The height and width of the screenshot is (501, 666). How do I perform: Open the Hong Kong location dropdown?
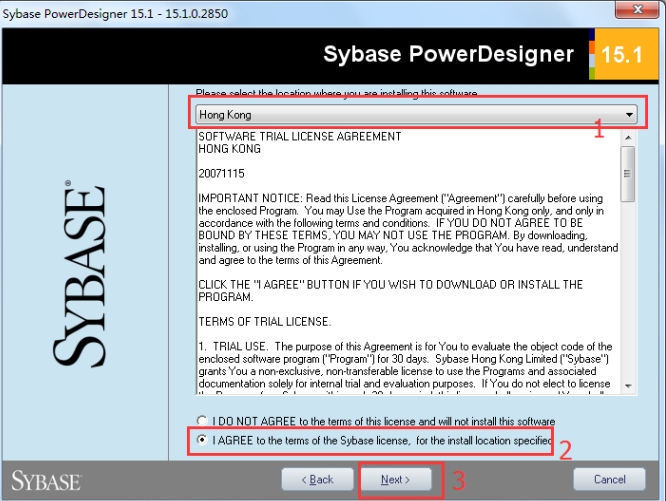(x=416, y=114)
